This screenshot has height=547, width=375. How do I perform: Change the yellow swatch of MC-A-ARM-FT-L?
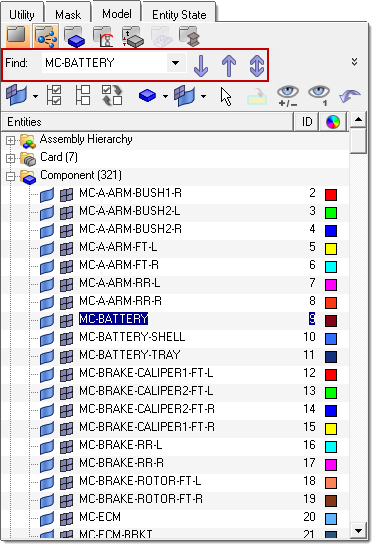click(x=331, y=249)
